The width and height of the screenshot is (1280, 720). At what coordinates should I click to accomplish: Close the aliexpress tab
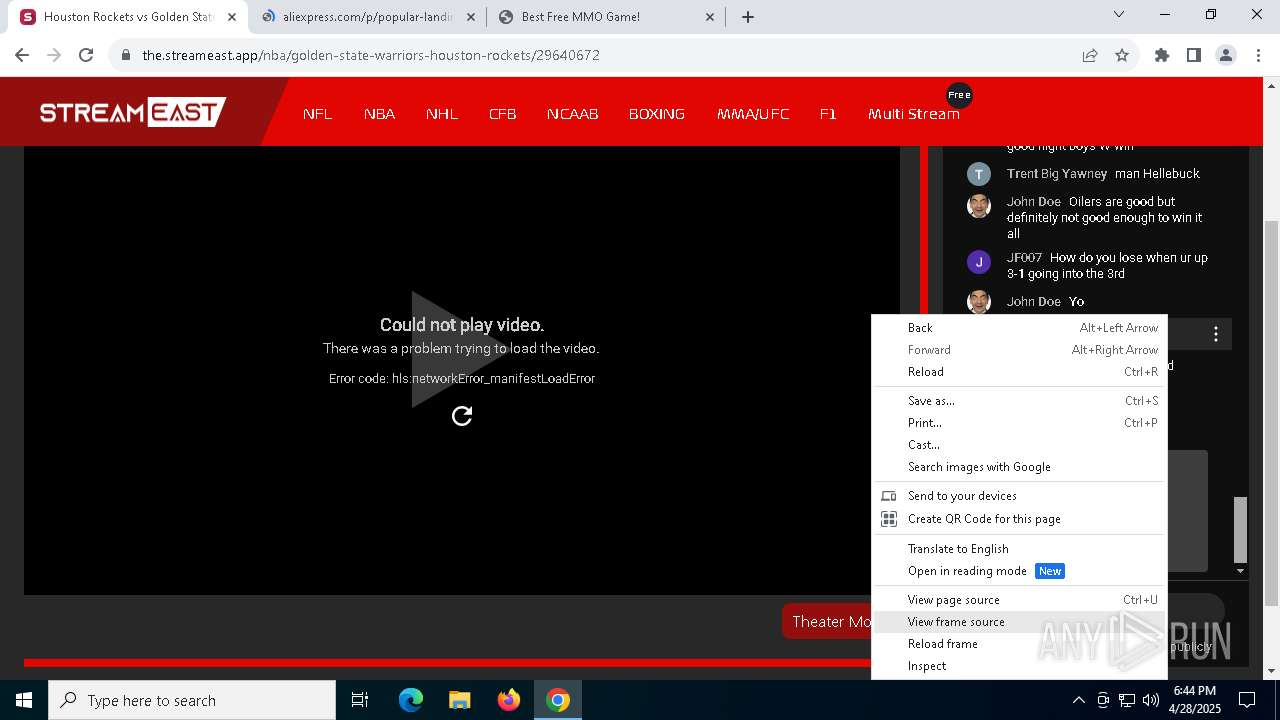(471, 17)
